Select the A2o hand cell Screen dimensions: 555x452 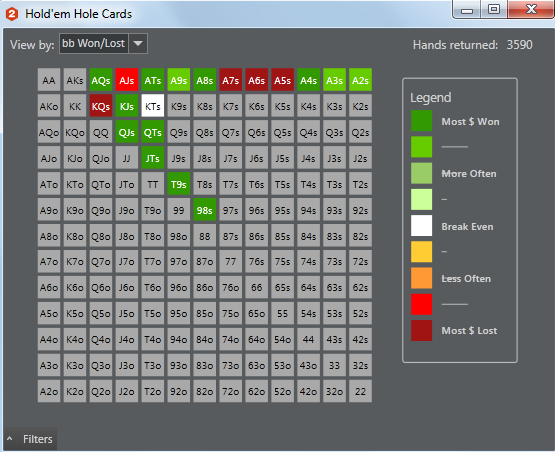49,391
